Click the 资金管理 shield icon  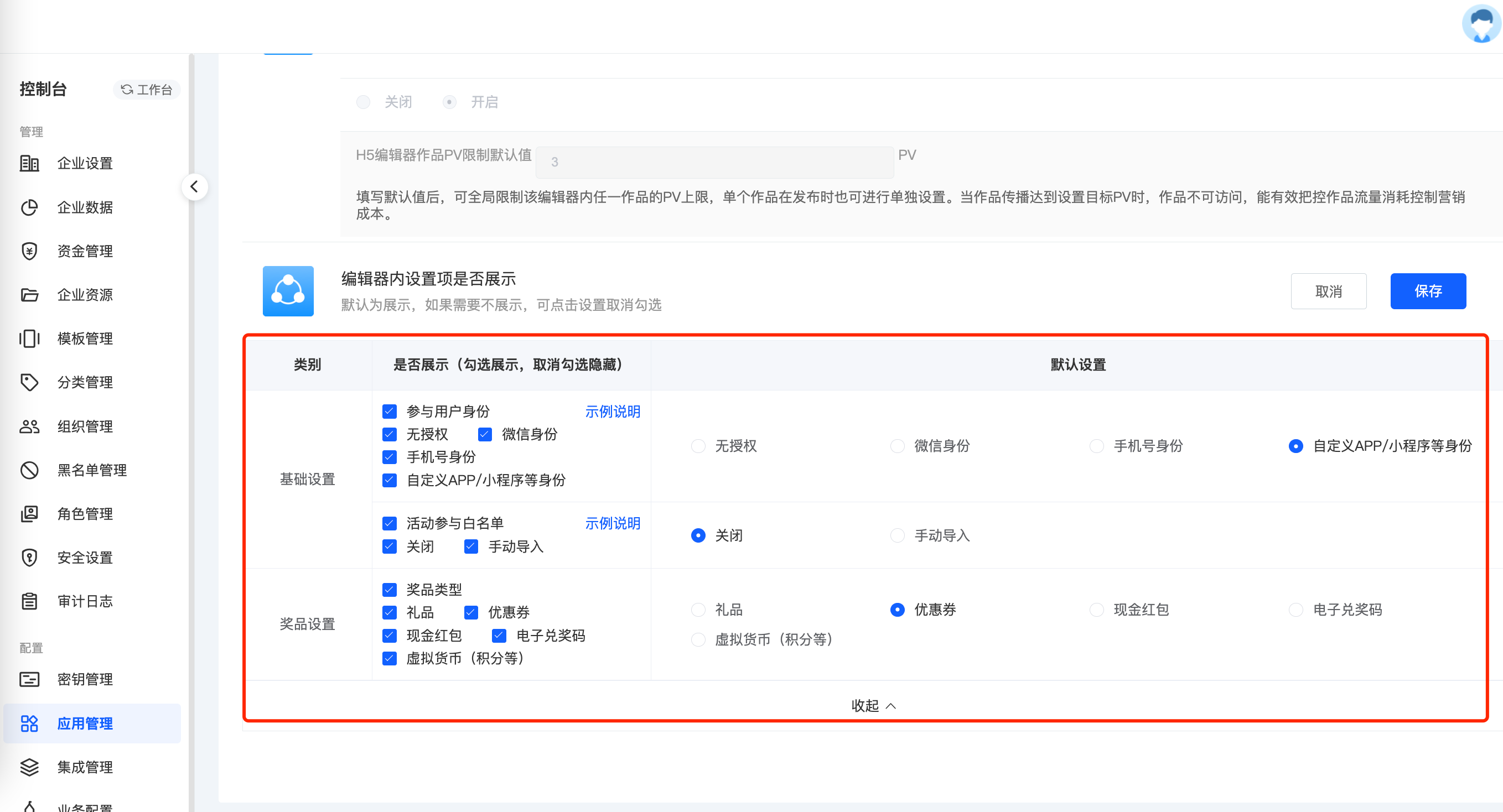[x=29, y=252]
